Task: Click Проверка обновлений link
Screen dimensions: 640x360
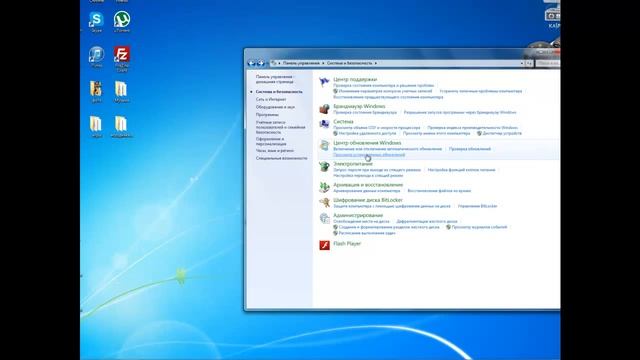Action: (x=470, y=149)
